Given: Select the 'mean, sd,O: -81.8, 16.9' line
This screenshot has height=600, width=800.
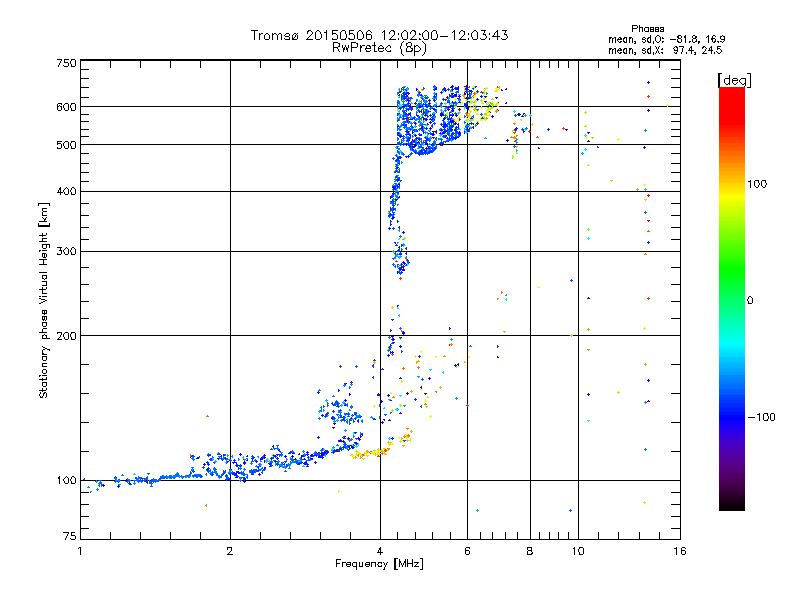Looking at the screenshot, I should tap(666, 39).
